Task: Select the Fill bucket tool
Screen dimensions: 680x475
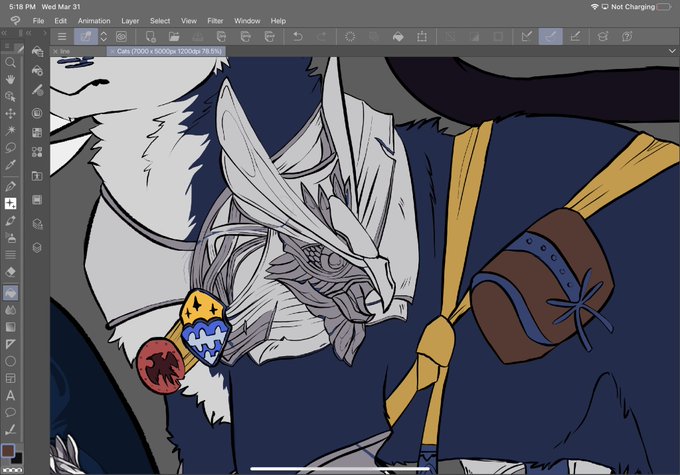Action: click(10, 293)
